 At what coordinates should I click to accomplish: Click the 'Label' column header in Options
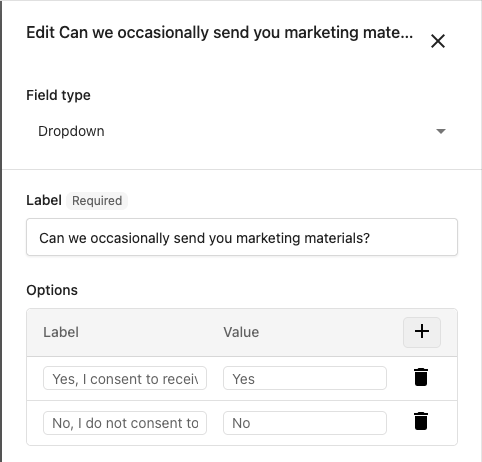click(x=61, y=332)
